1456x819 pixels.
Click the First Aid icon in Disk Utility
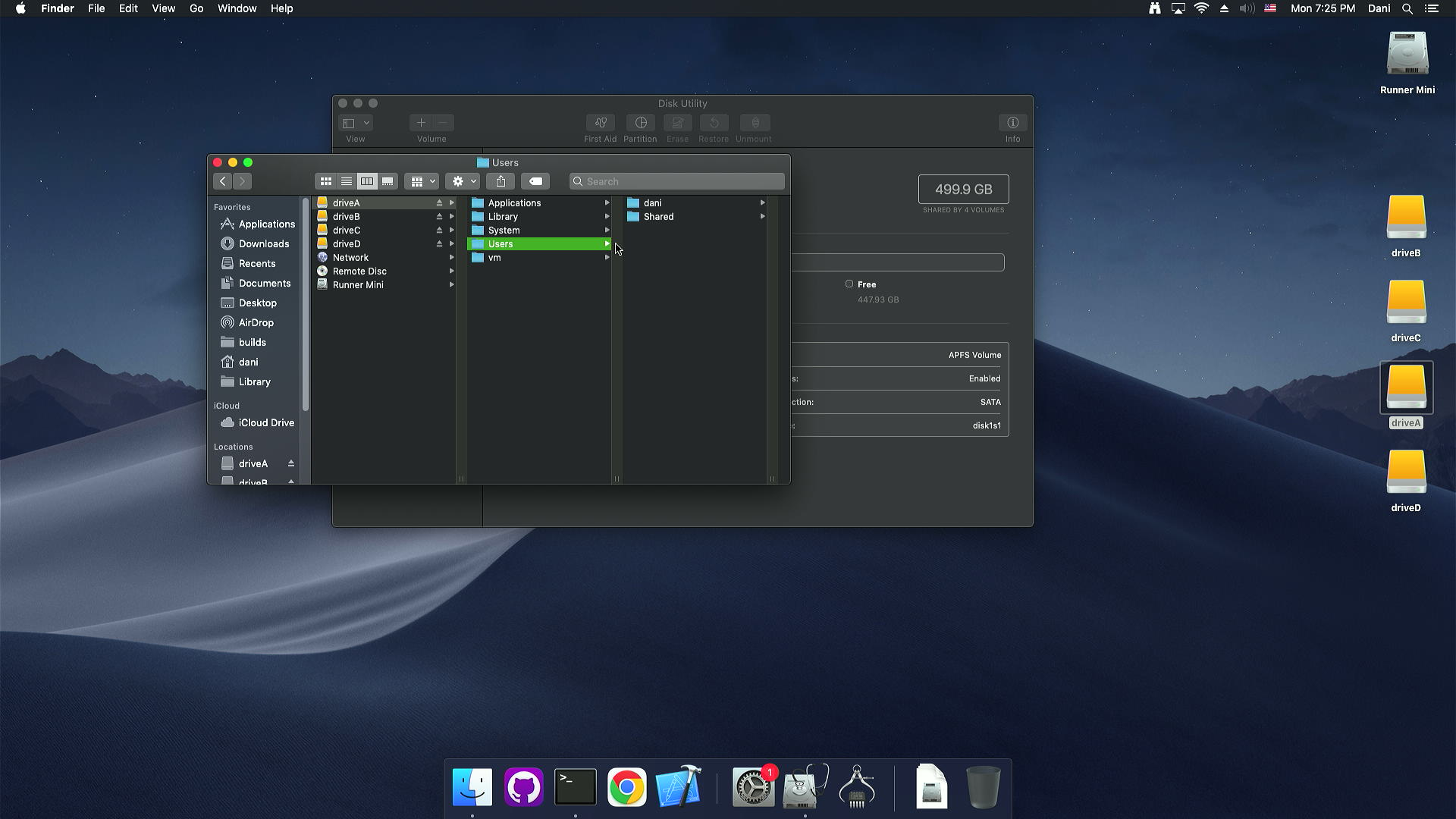[x=598, y=123]
